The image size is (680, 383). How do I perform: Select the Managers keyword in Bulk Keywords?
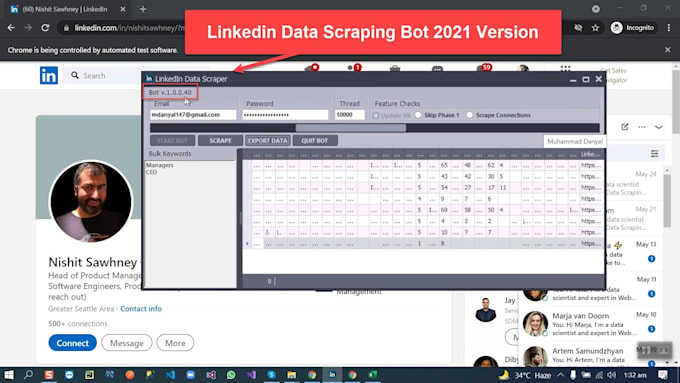click(x=160, y=165)
